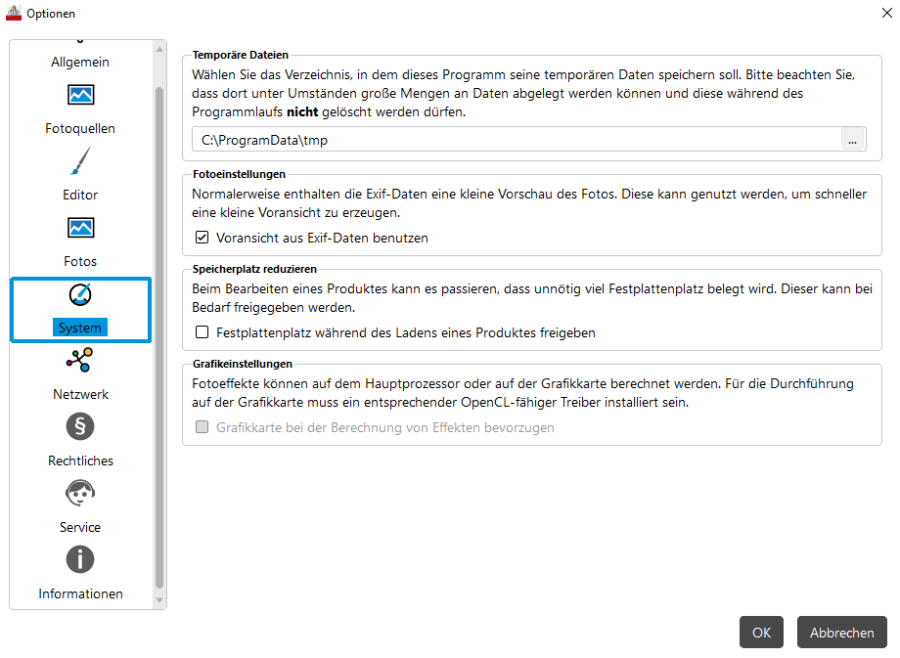Screen dimensions: 900x658
Task: Toggle Grafikkarte bei der Berechnung bevorzugen
Action: pyautogui.click(x=202, y=427)
